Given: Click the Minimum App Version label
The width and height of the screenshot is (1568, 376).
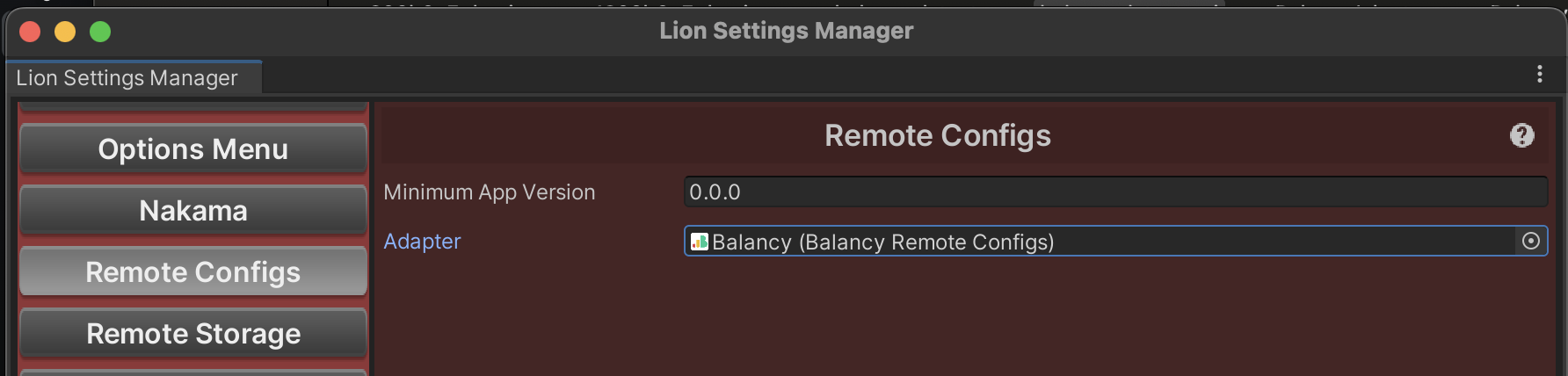Looking at the screenshot, I should 489,192.
